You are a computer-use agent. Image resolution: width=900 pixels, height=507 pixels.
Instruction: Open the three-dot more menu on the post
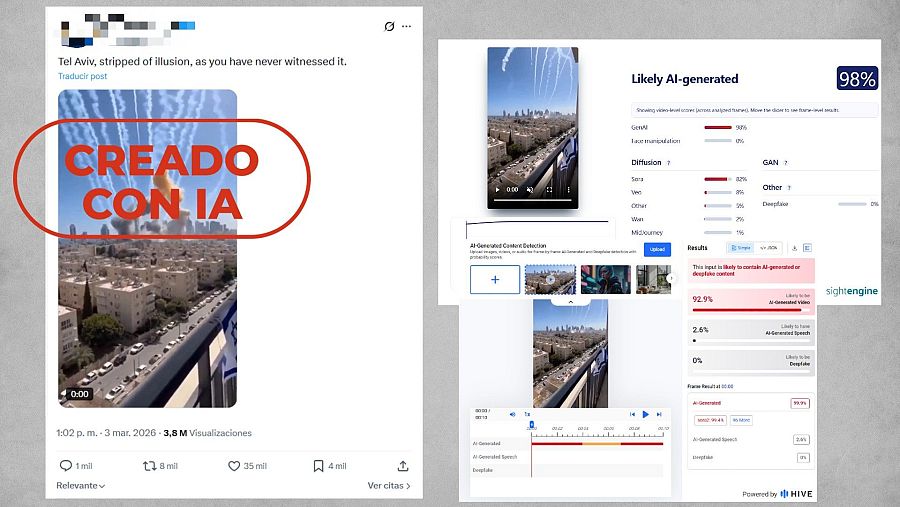click(x=406, y=26)
